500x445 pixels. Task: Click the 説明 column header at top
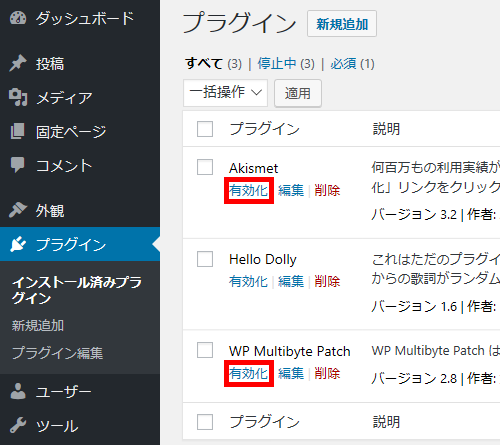coord(386,129)
